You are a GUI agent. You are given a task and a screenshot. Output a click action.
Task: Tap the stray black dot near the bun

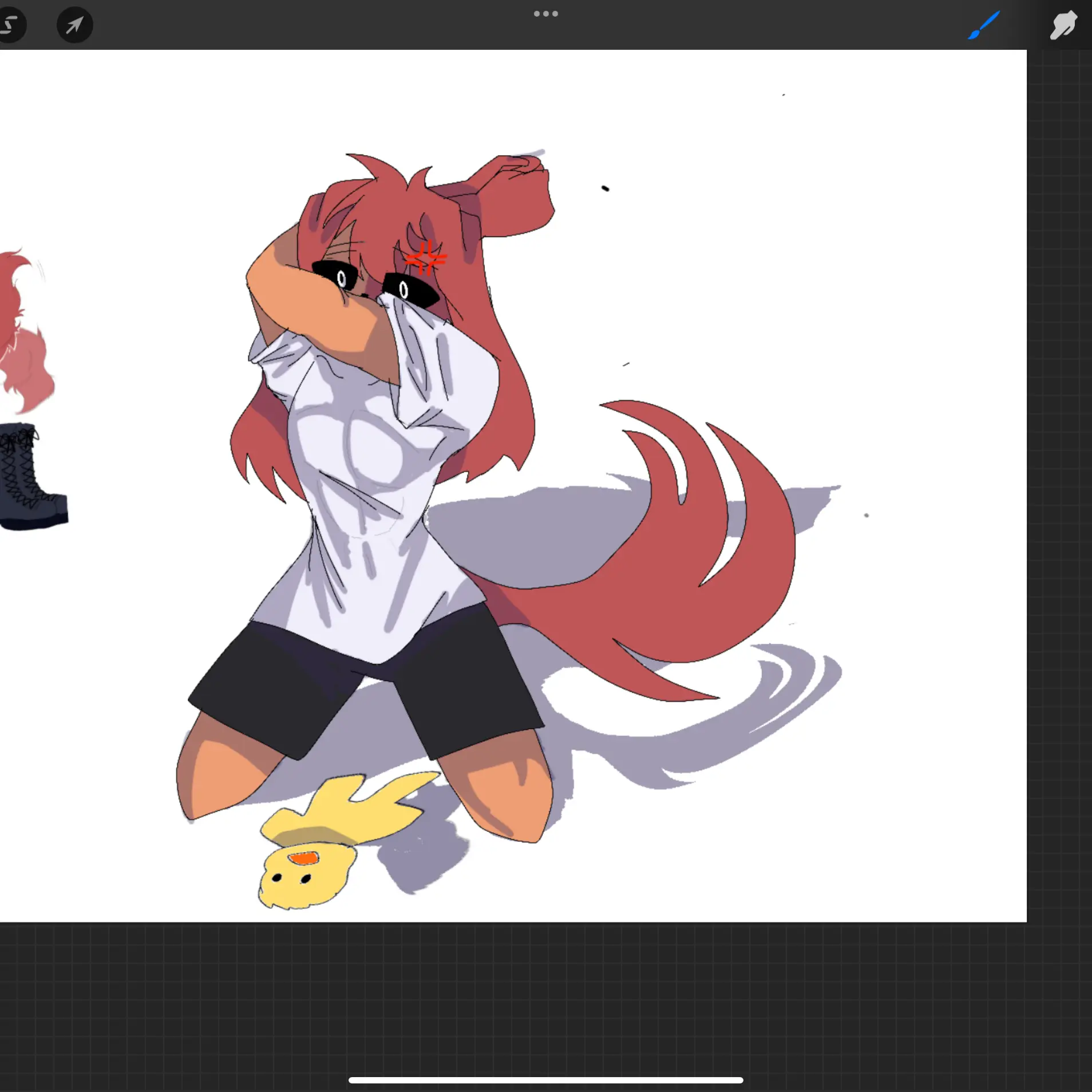(x=605, y=188)
